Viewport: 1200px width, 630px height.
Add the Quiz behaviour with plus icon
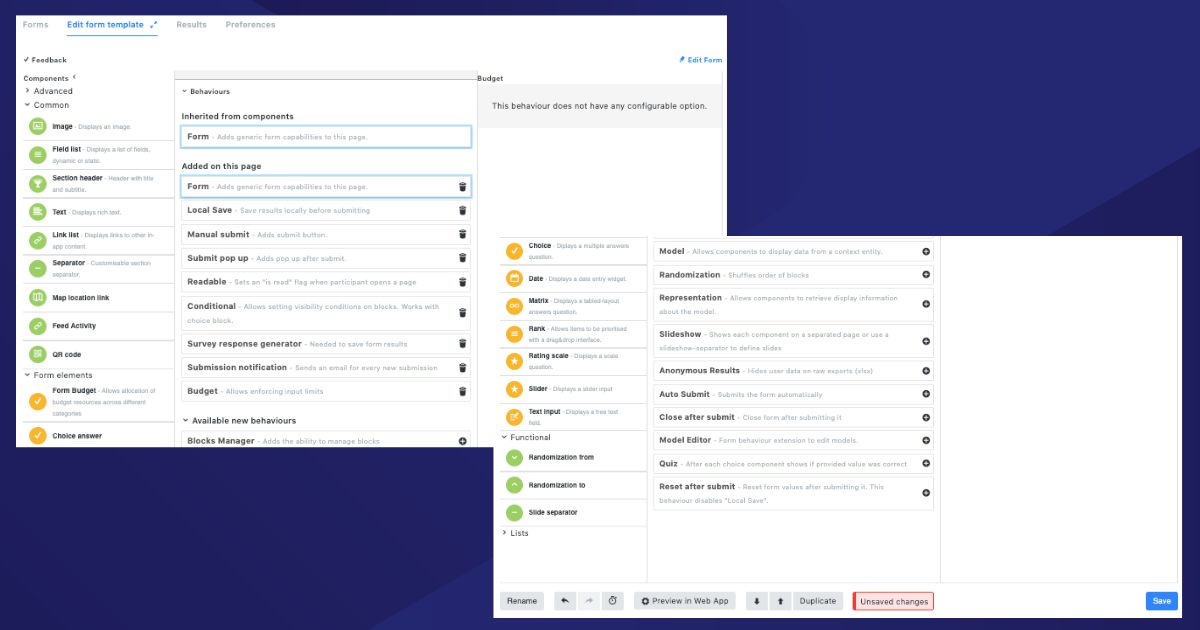tap(926, 464)
